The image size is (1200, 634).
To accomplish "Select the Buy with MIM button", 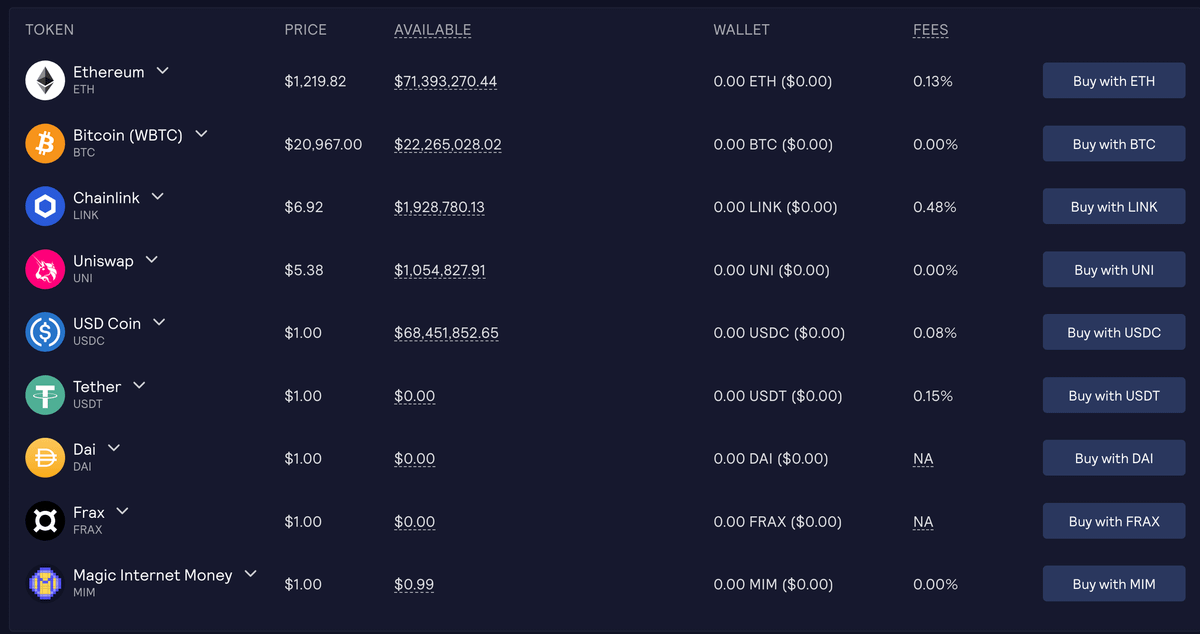I will [1114, 584].
